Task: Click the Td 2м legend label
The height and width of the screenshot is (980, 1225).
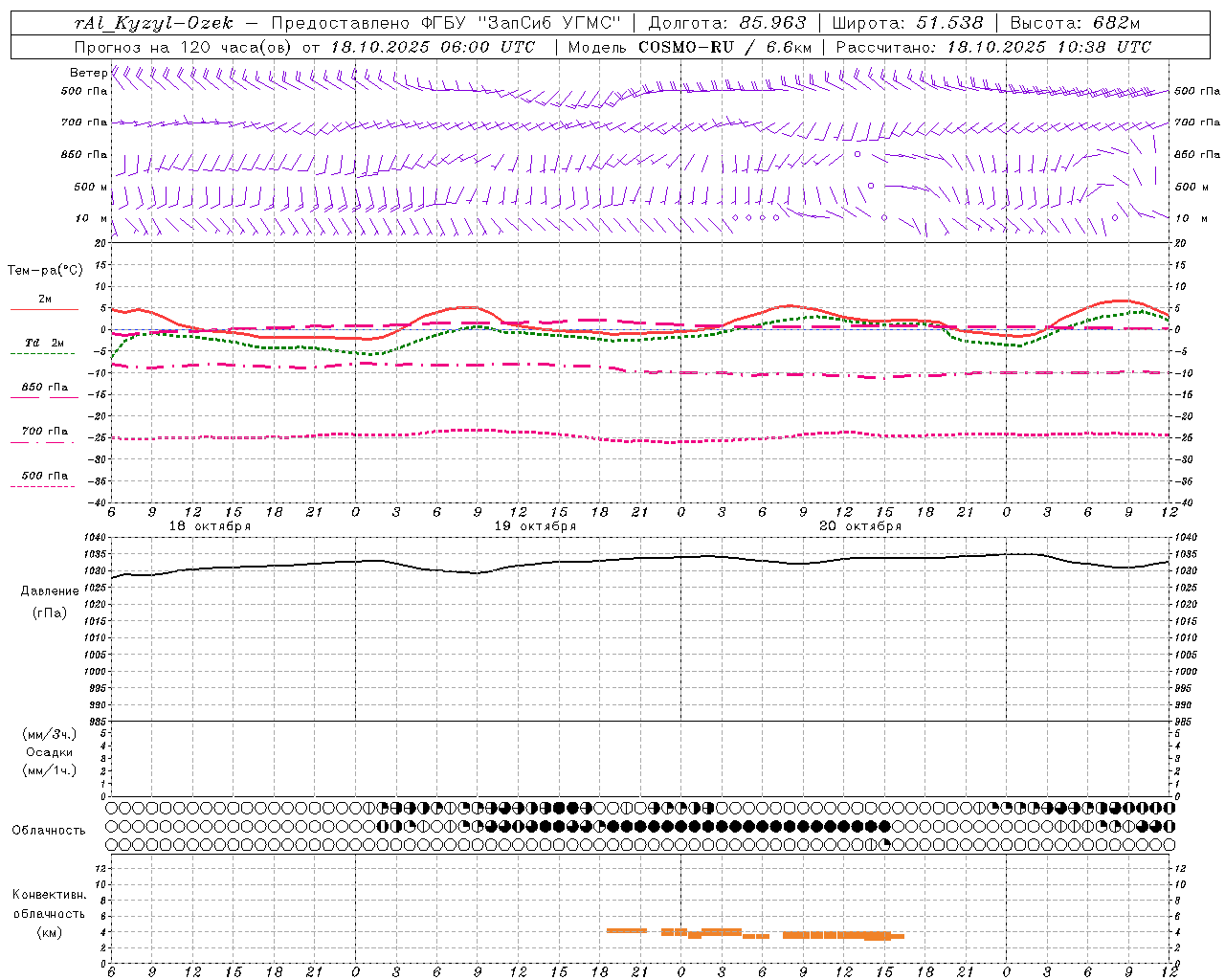Action: point(44,343)
